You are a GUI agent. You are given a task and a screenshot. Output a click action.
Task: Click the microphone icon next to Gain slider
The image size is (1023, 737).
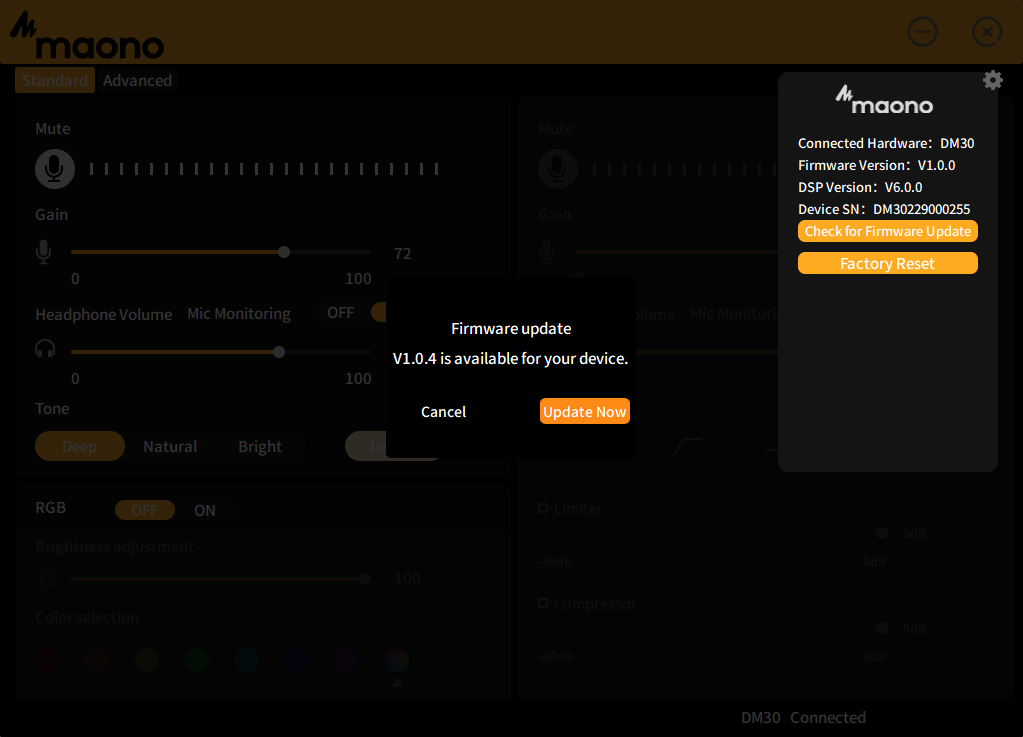pos(43,251)
